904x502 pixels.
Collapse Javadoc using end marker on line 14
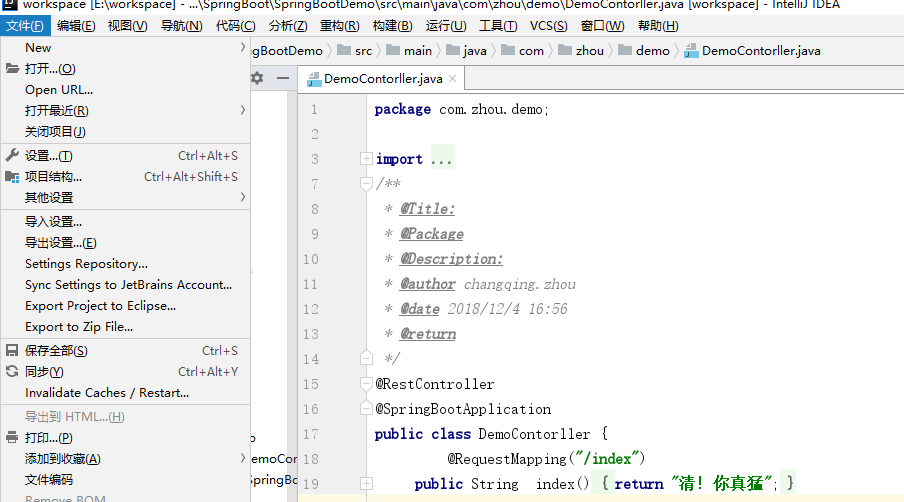(x=366, y=358)
